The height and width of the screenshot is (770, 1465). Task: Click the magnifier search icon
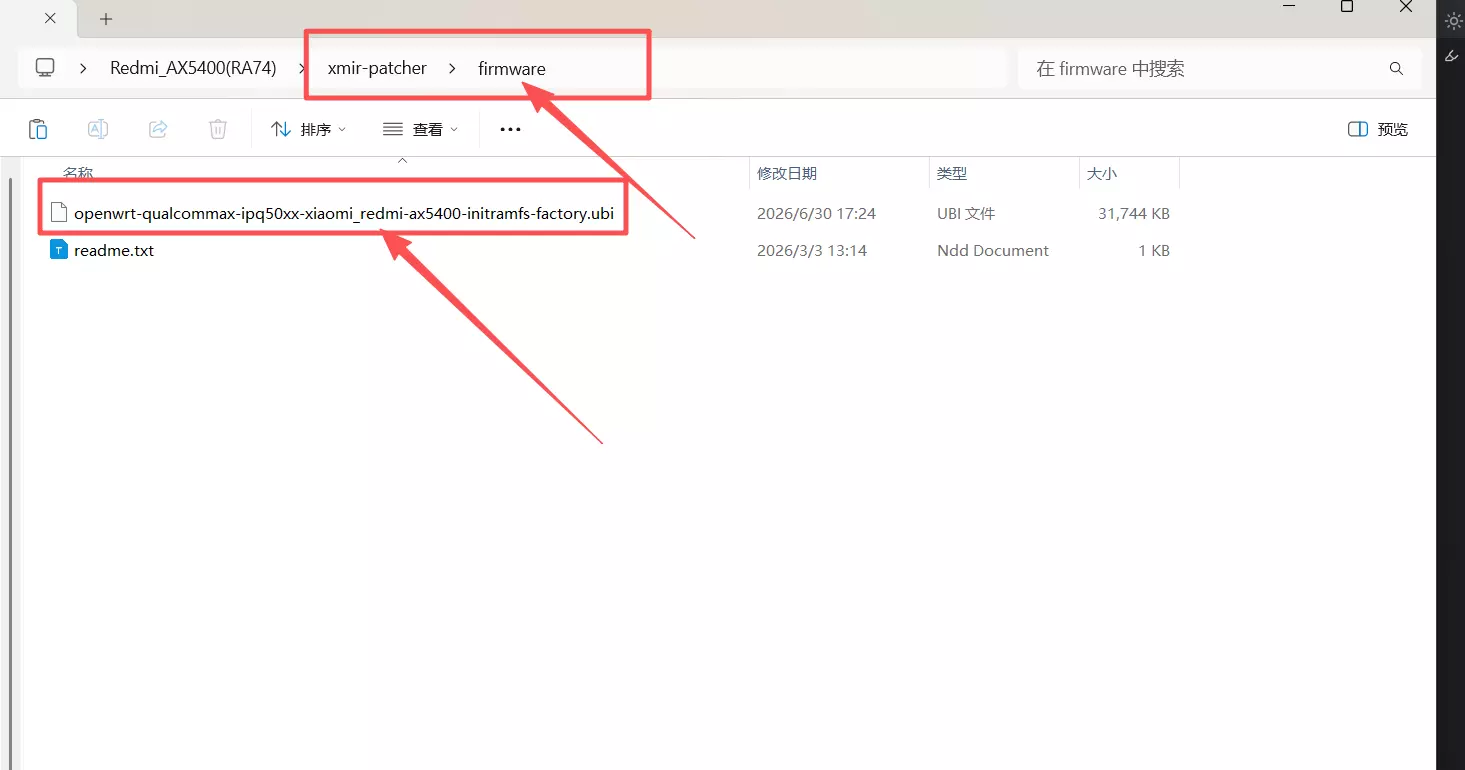1396,68
